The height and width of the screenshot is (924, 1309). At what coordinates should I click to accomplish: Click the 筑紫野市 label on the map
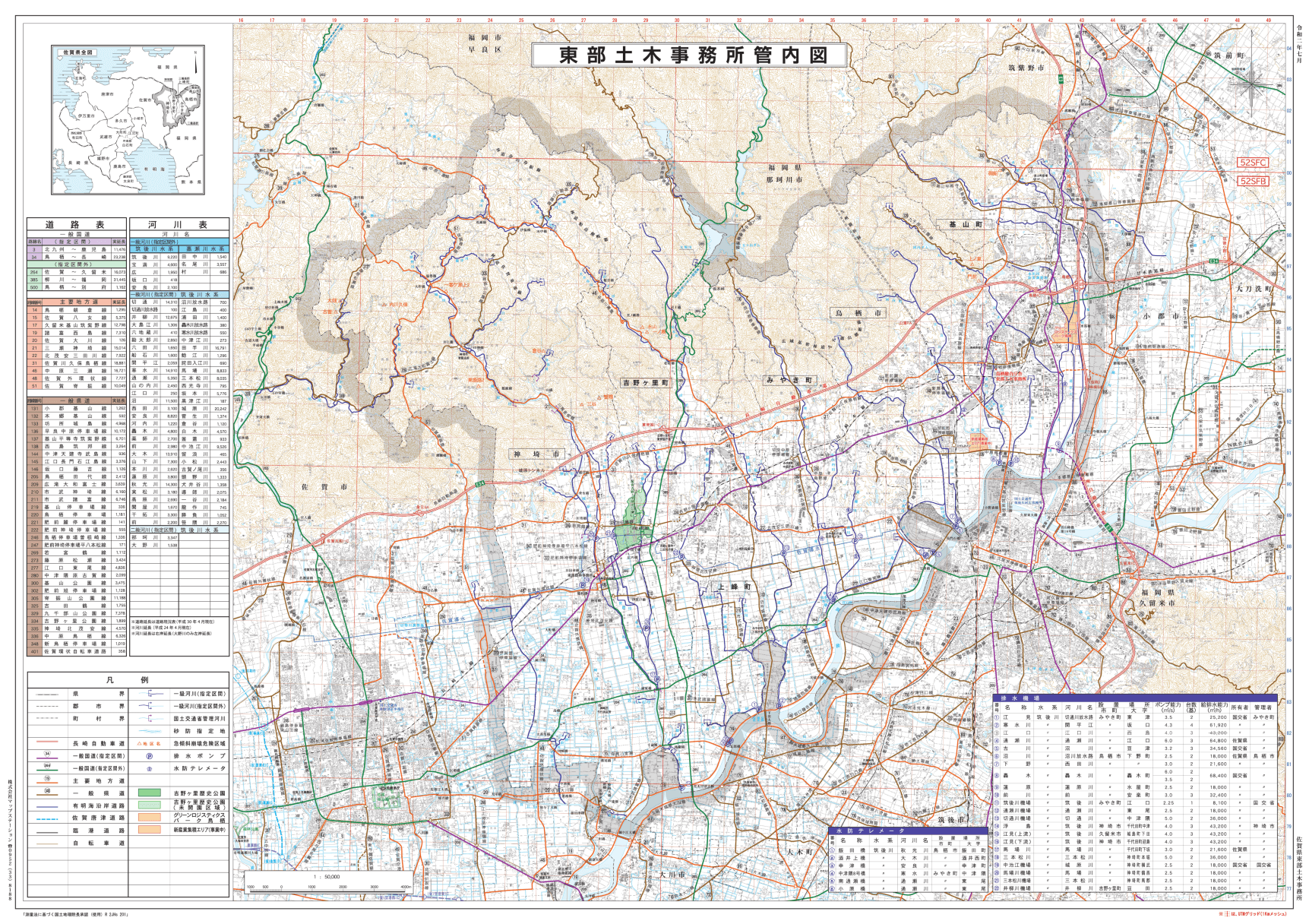(x=1026, y=68)
